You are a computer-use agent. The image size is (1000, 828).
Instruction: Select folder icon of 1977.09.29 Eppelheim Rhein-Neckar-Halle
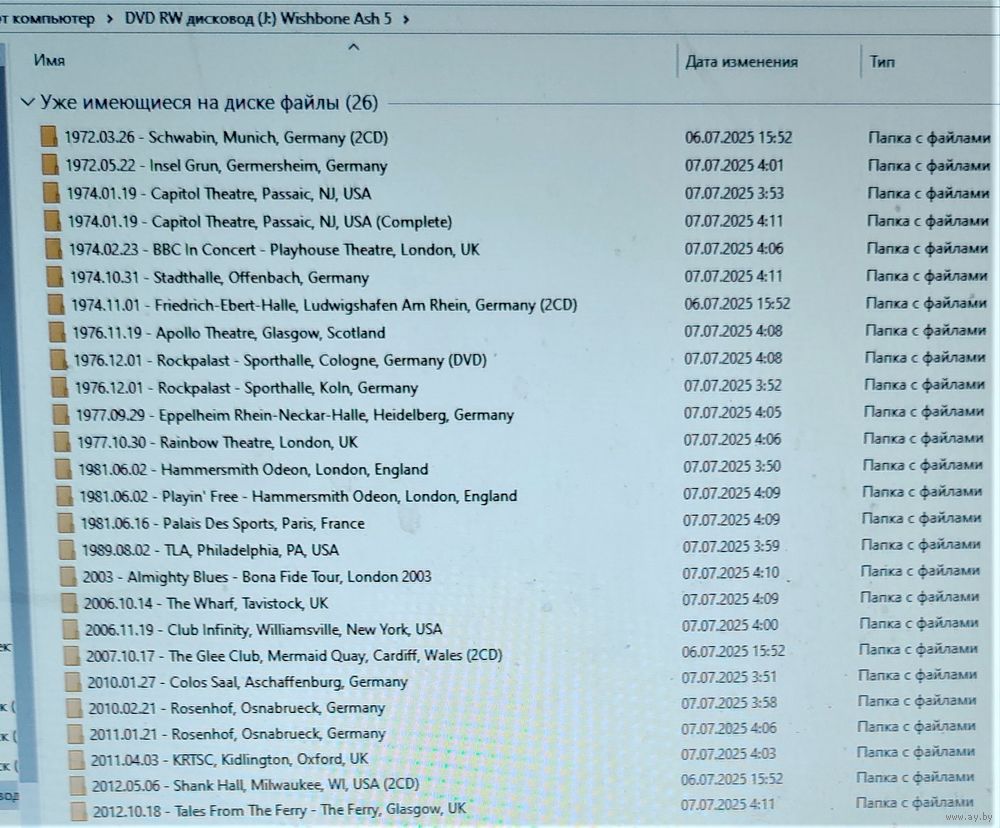(61, 415)
